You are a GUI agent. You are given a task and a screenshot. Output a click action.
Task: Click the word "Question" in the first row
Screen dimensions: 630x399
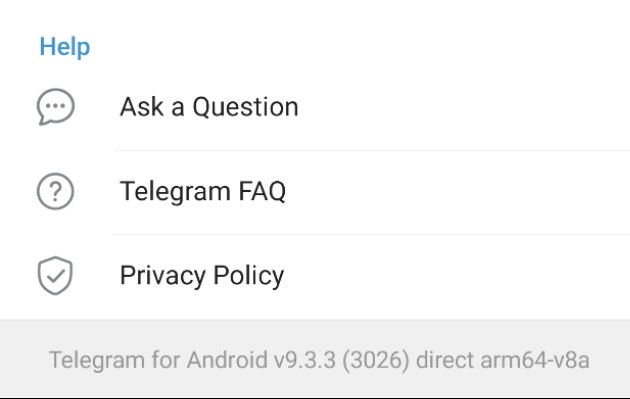coord(245,107)
